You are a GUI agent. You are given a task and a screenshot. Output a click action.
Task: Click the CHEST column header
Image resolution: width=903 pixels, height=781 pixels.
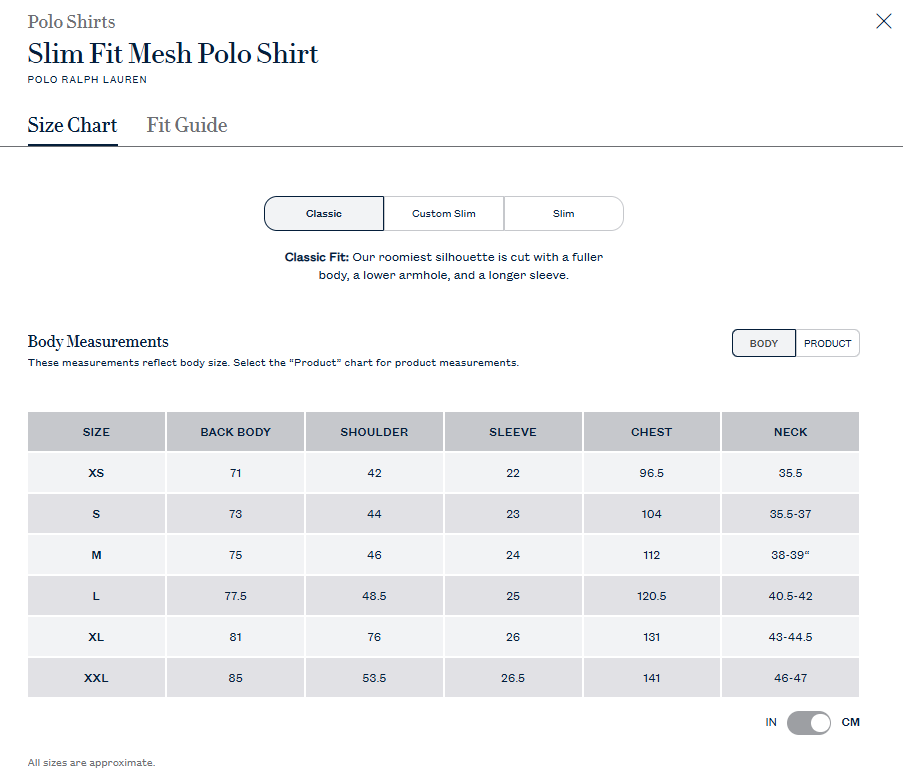pos(652,432)
